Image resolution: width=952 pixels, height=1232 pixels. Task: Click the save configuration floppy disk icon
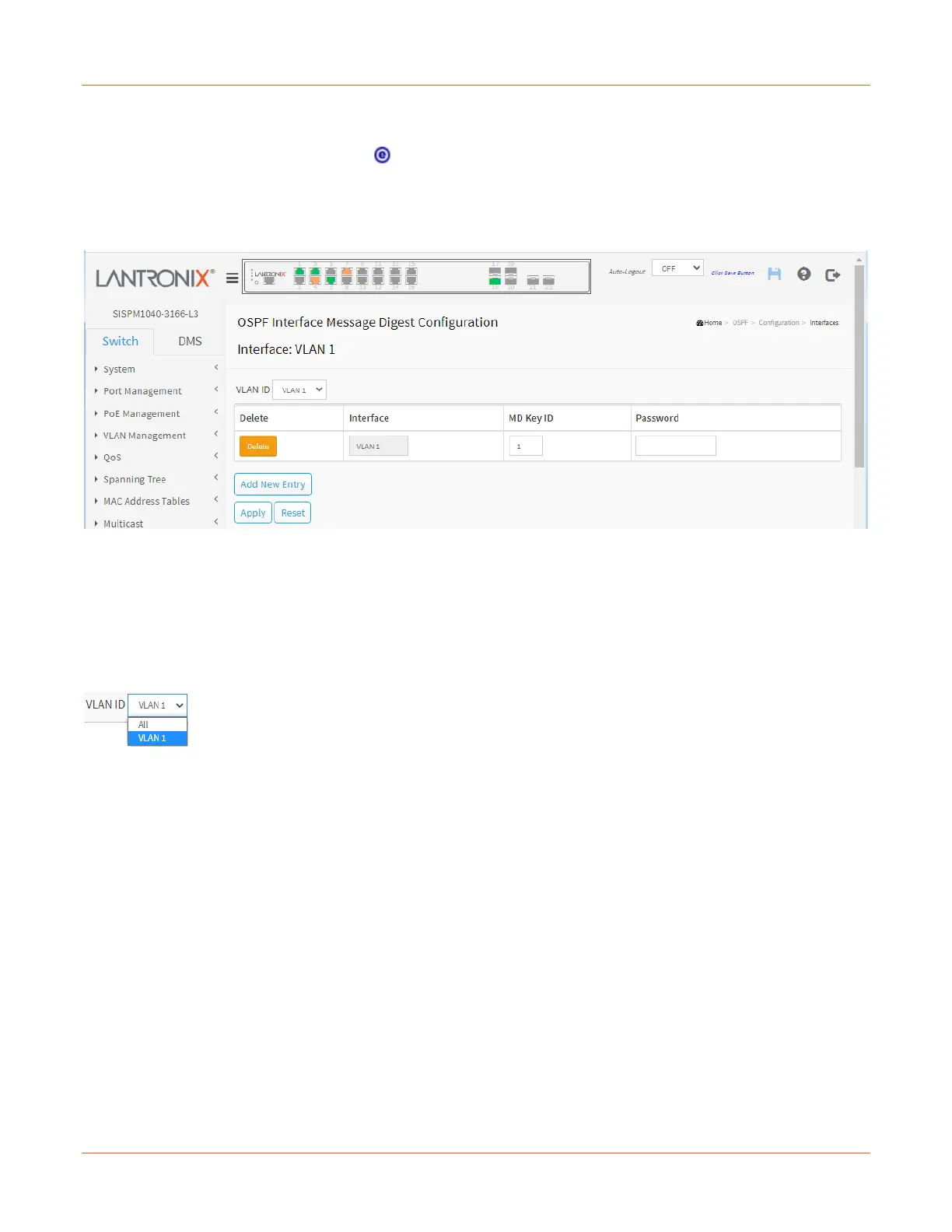click(x=774, y=274)
